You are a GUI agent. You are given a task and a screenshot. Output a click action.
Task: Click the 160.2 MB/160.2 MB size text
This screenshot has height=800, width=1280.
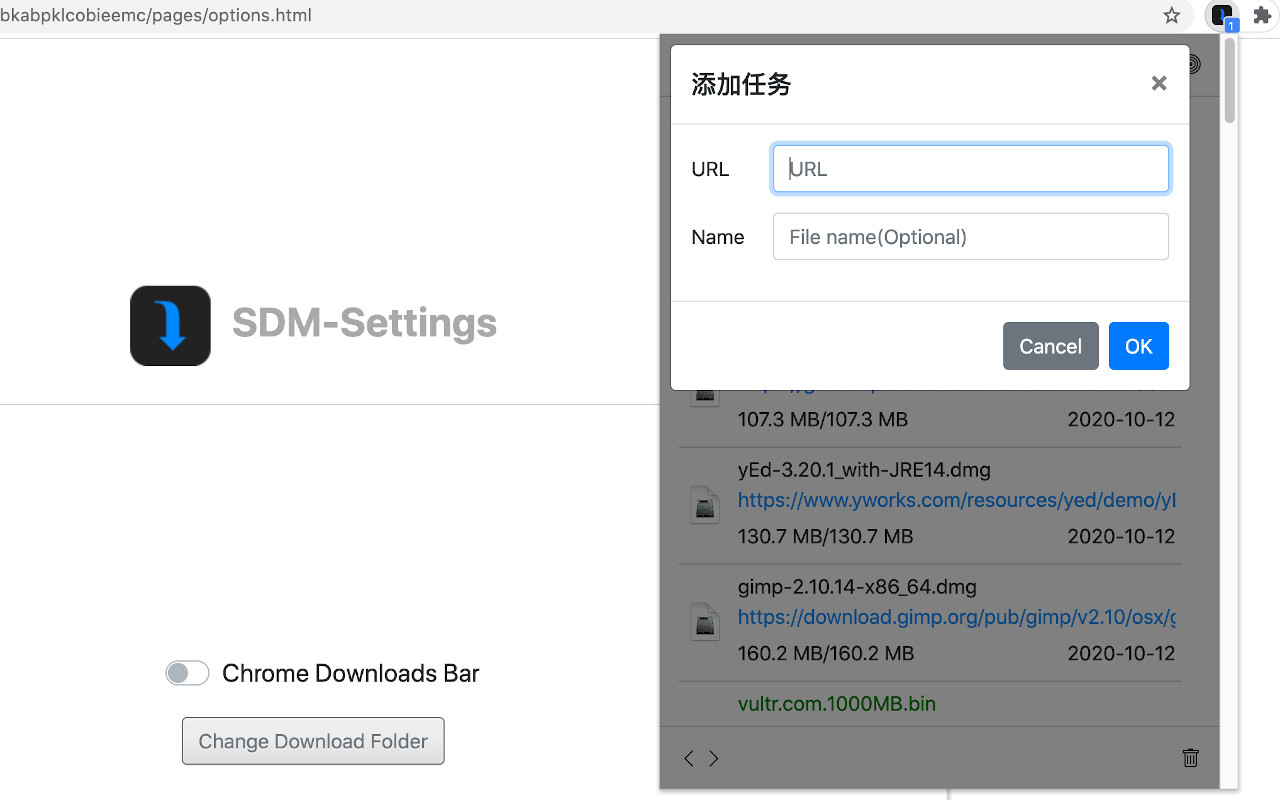click(x=826, y=654)
